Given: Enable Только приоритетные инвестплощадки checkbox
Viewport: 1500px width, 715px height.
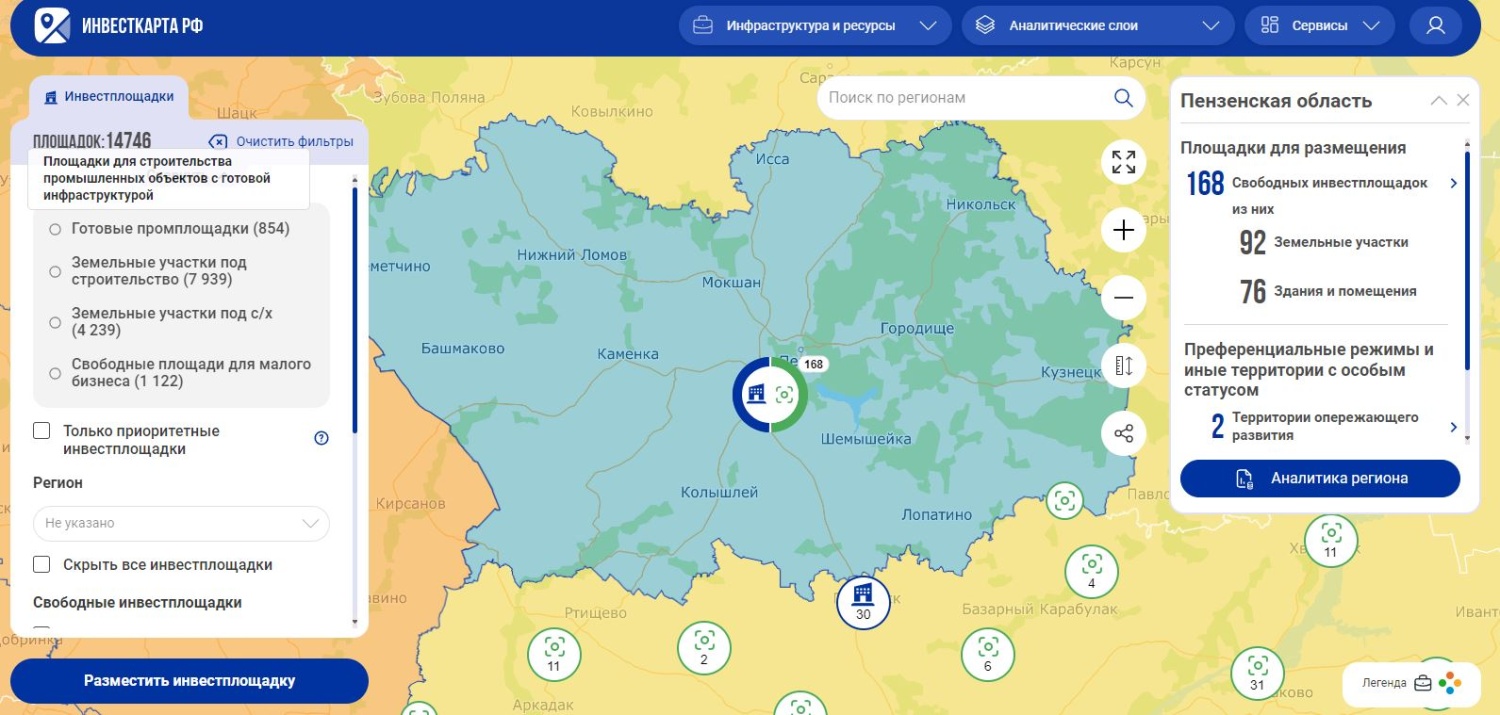Looking at the screenshot, I should click(x=42, y=431).
